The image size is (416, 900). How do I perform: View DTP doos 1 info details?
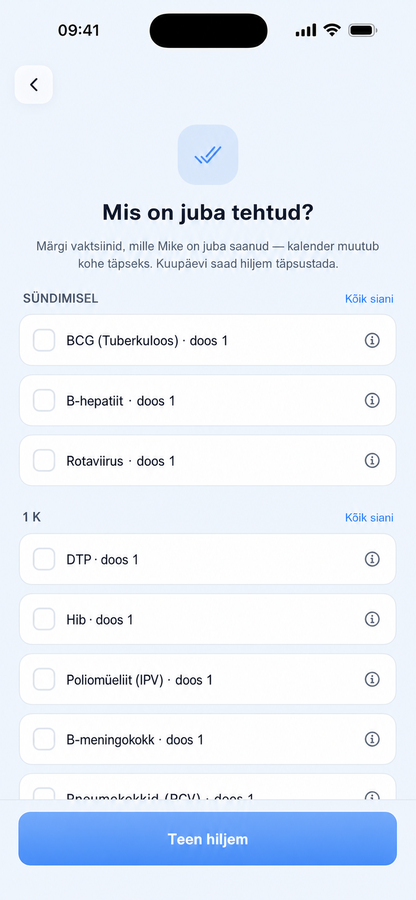pos(372,559)
